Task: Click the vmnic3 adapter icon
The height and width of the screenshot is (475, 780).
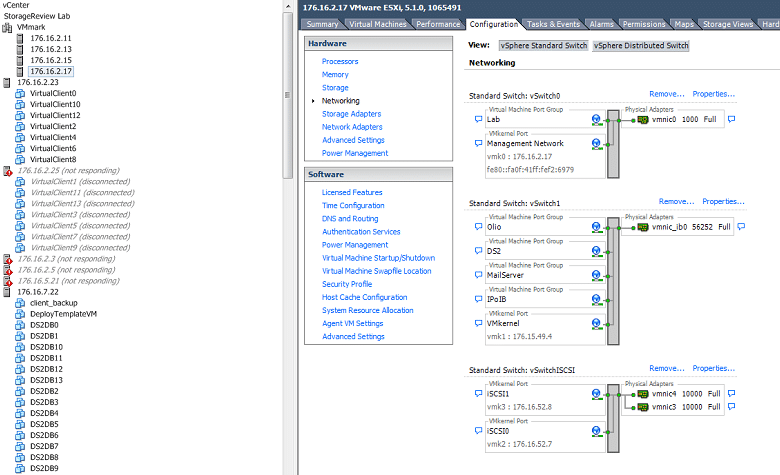Action: 643,407
